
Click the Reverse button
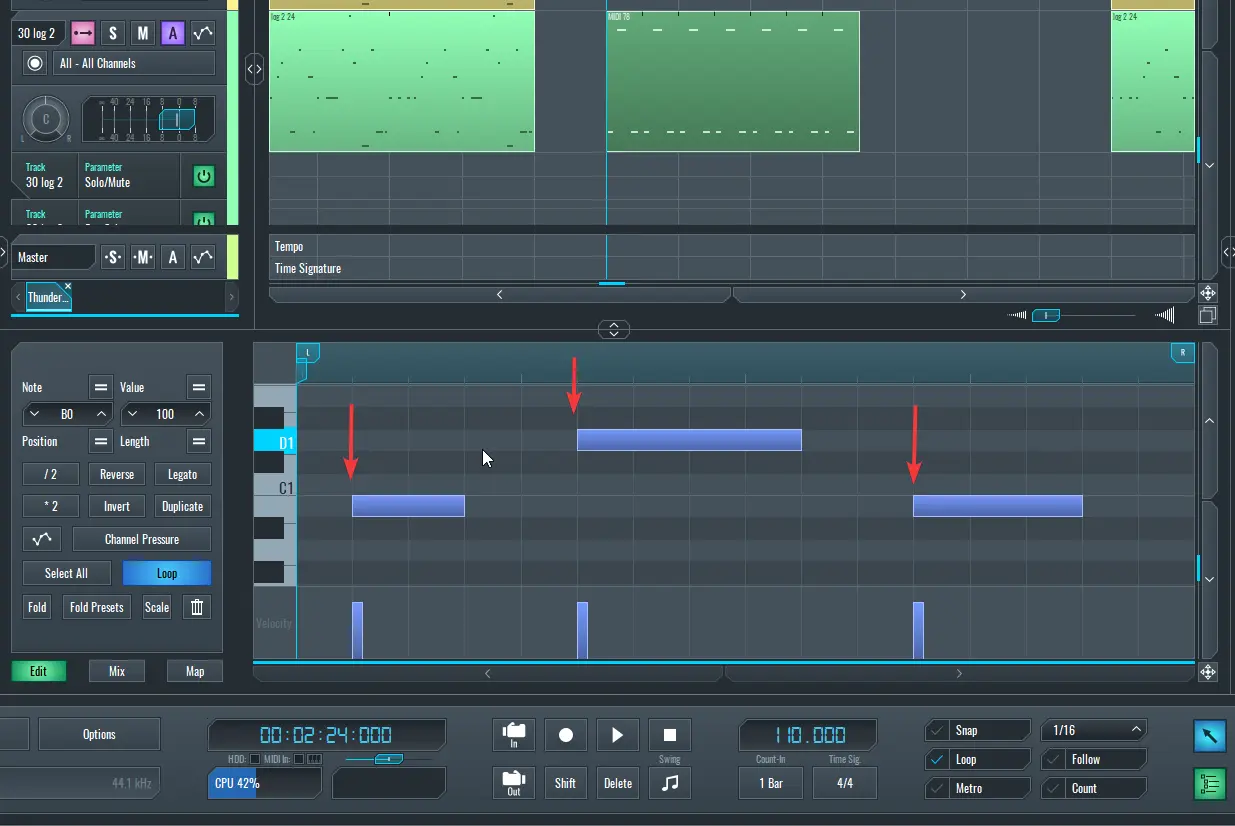[117, 474]
